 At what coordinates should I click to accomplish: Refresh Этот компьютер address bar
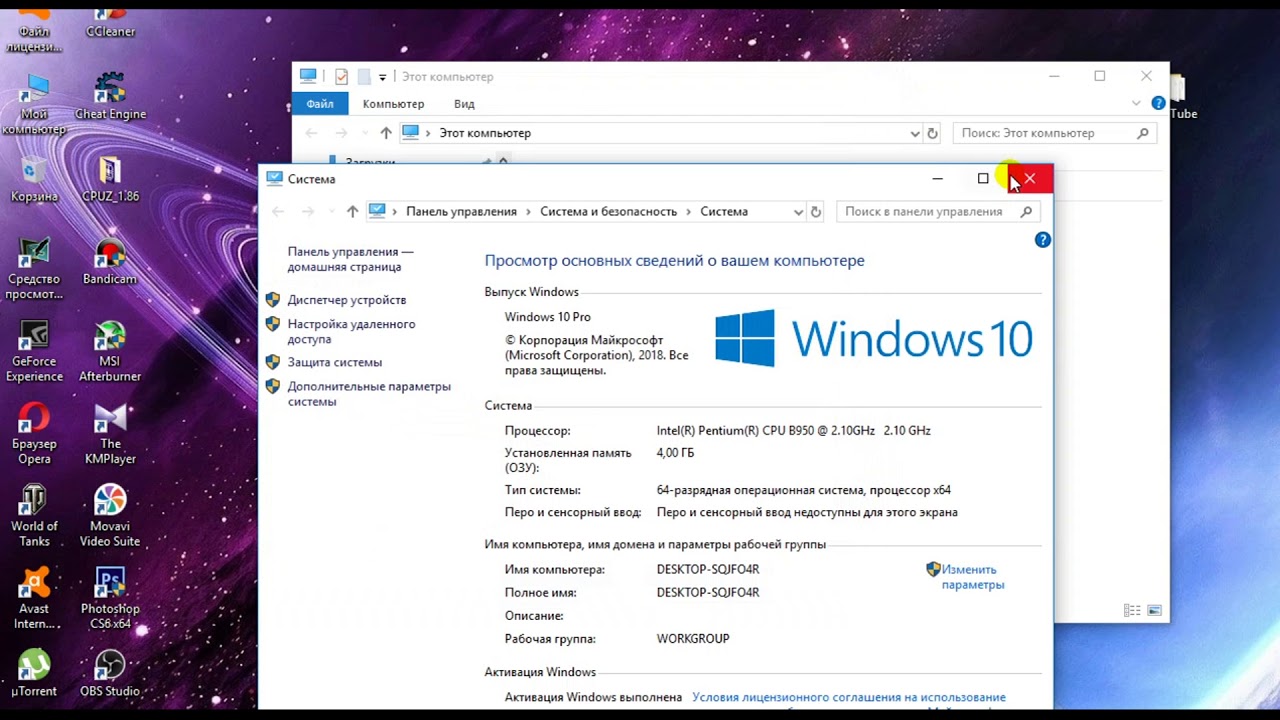932,133
